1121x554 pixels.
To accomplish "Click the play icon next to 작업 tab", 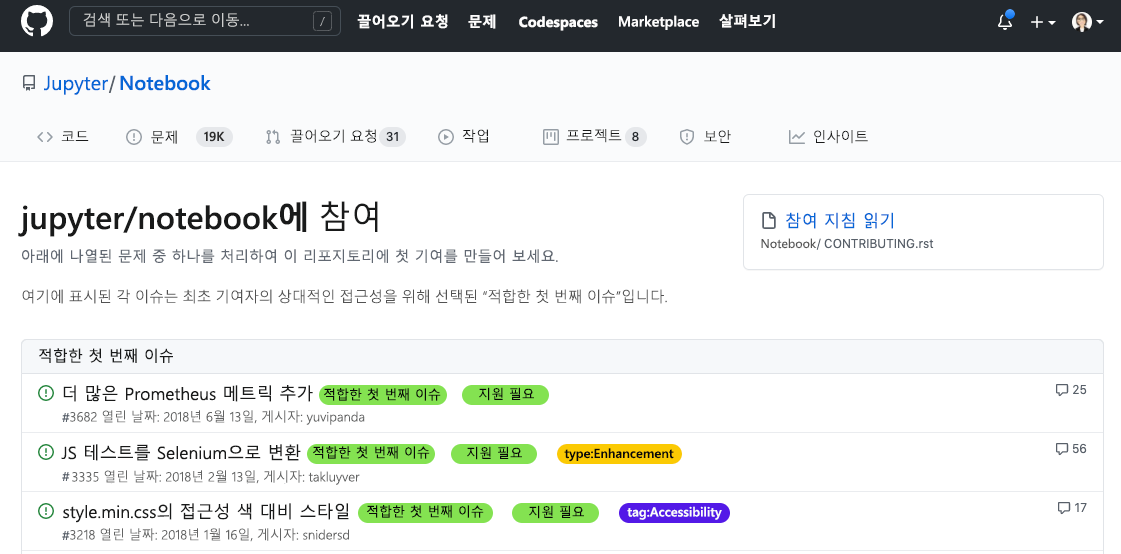I will pos(446,137).
